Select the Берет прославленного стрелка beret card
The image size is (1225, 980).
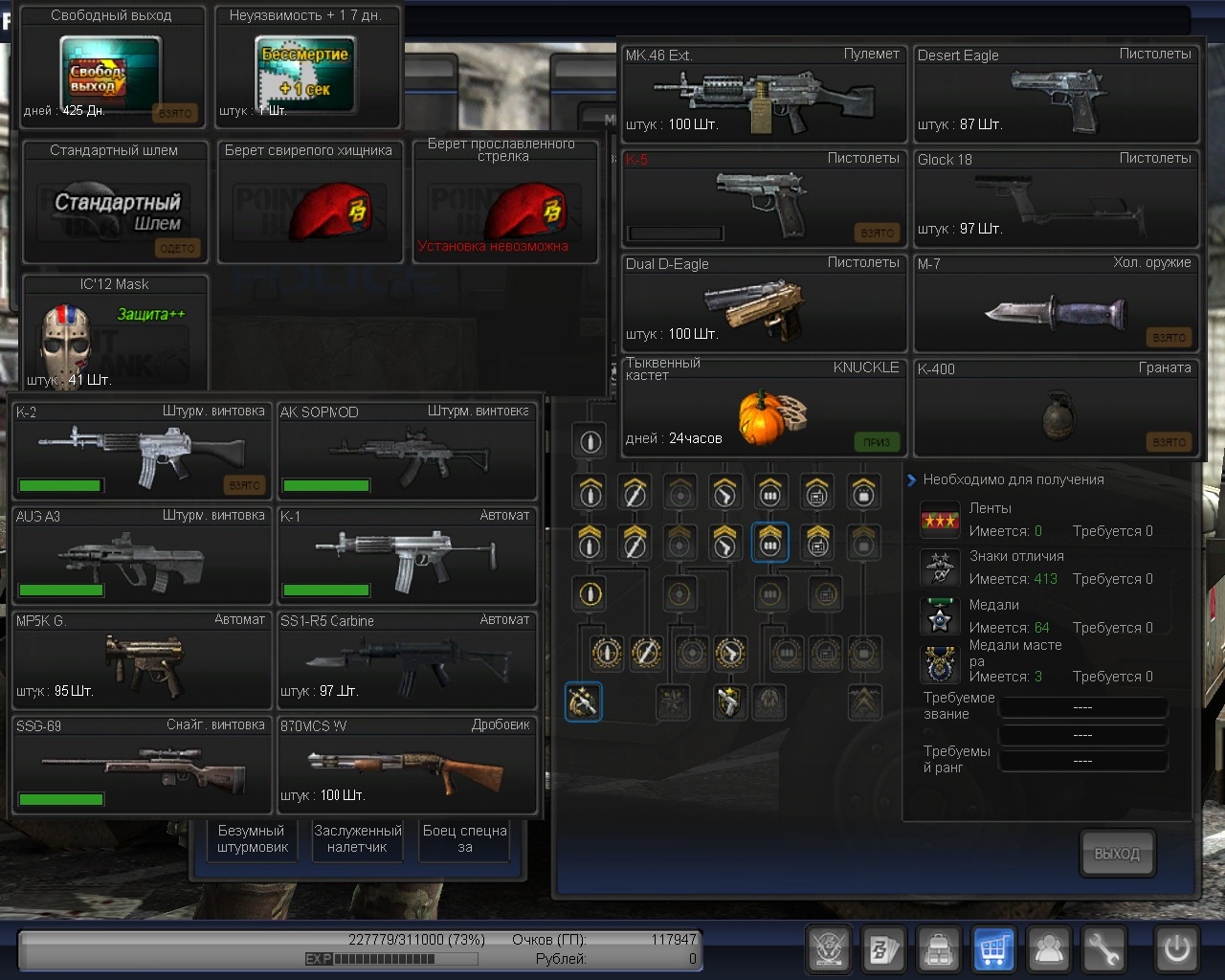coord(505,201)
